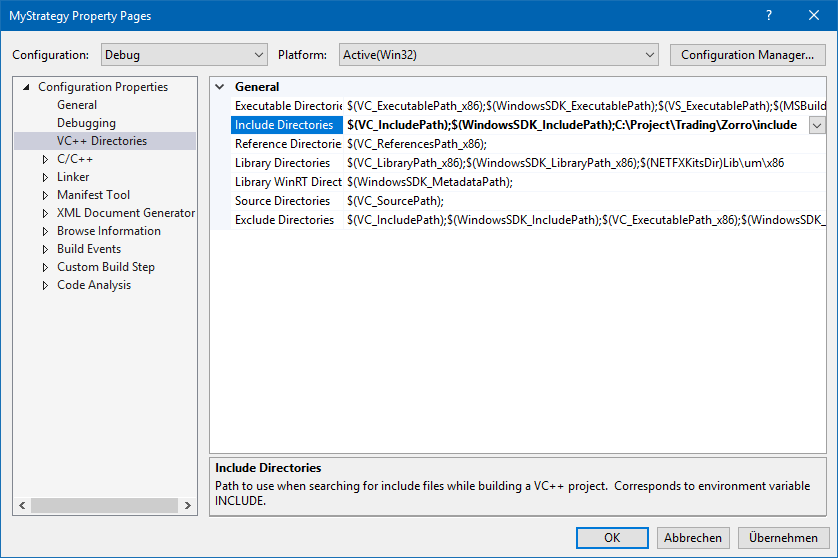Click the Abbrechen button
Screen dimensions: 838x558
692,538
